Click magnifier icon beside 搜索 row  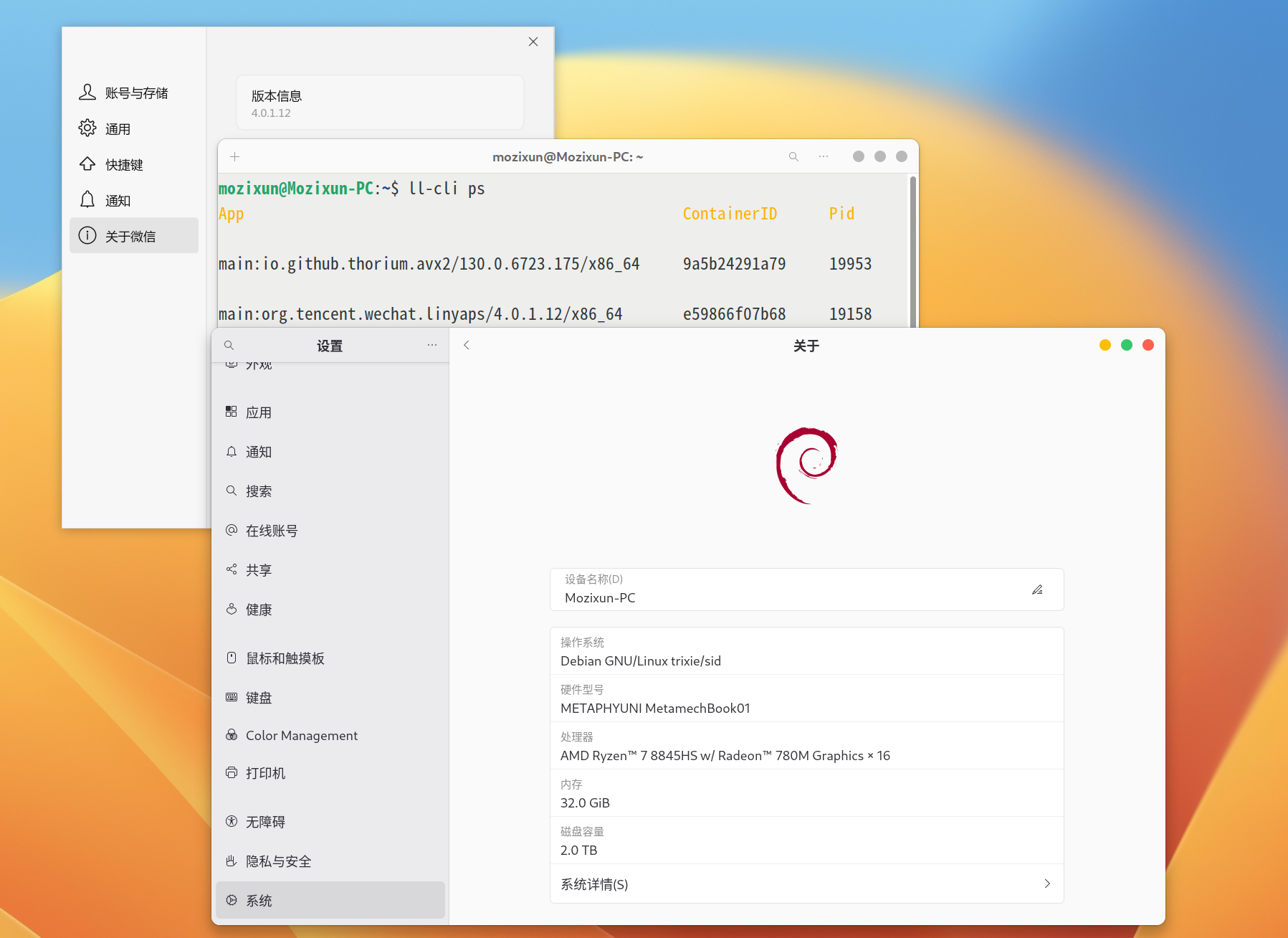231,491
